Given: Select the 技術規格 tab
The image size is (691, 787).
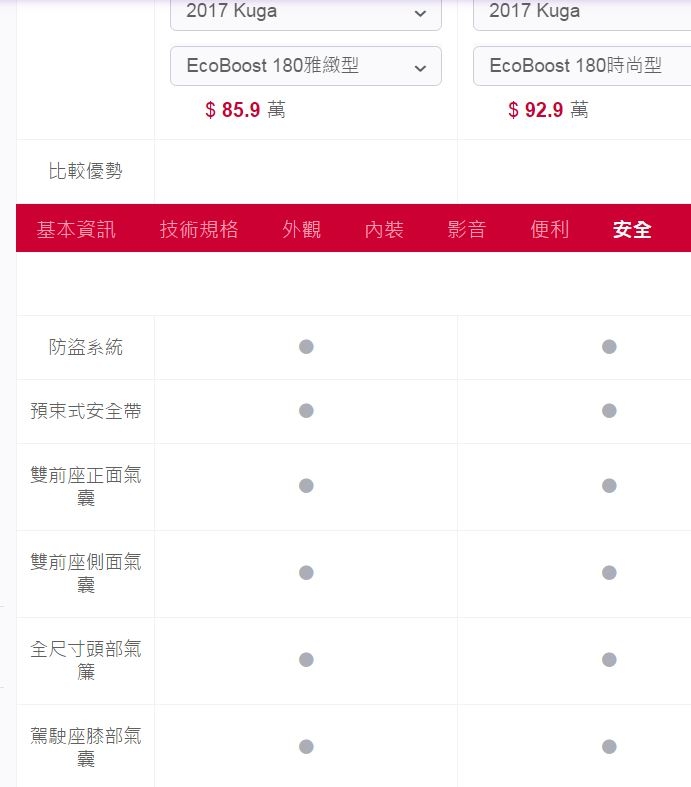Looking at the screenshot, I should tap(199, 229).
